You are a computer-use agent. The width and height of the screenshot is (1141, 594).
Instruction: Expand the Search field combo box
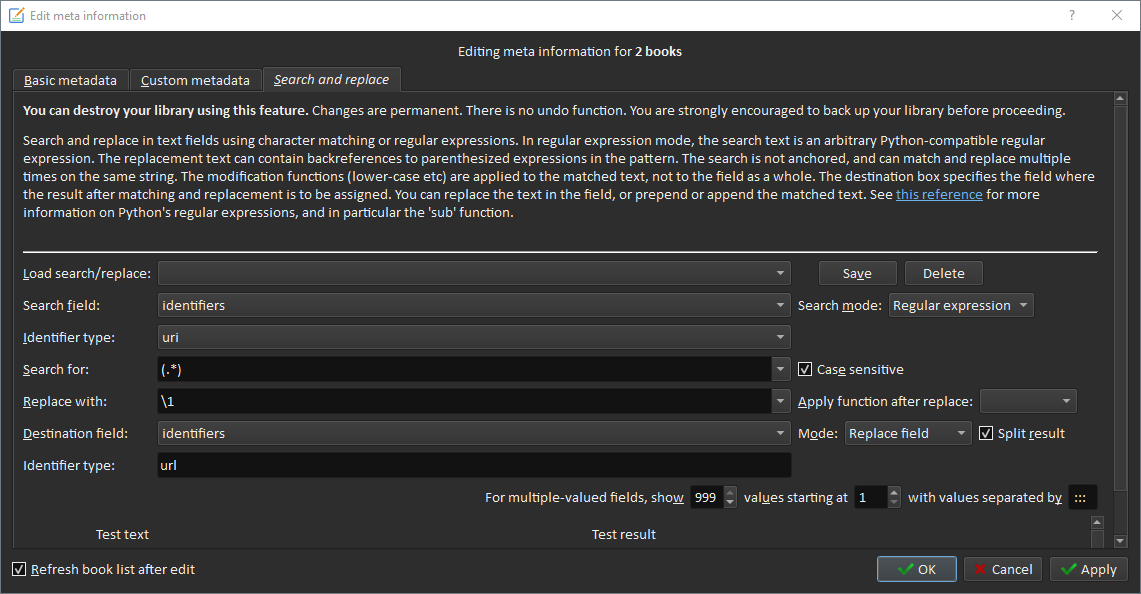point(474,305)
